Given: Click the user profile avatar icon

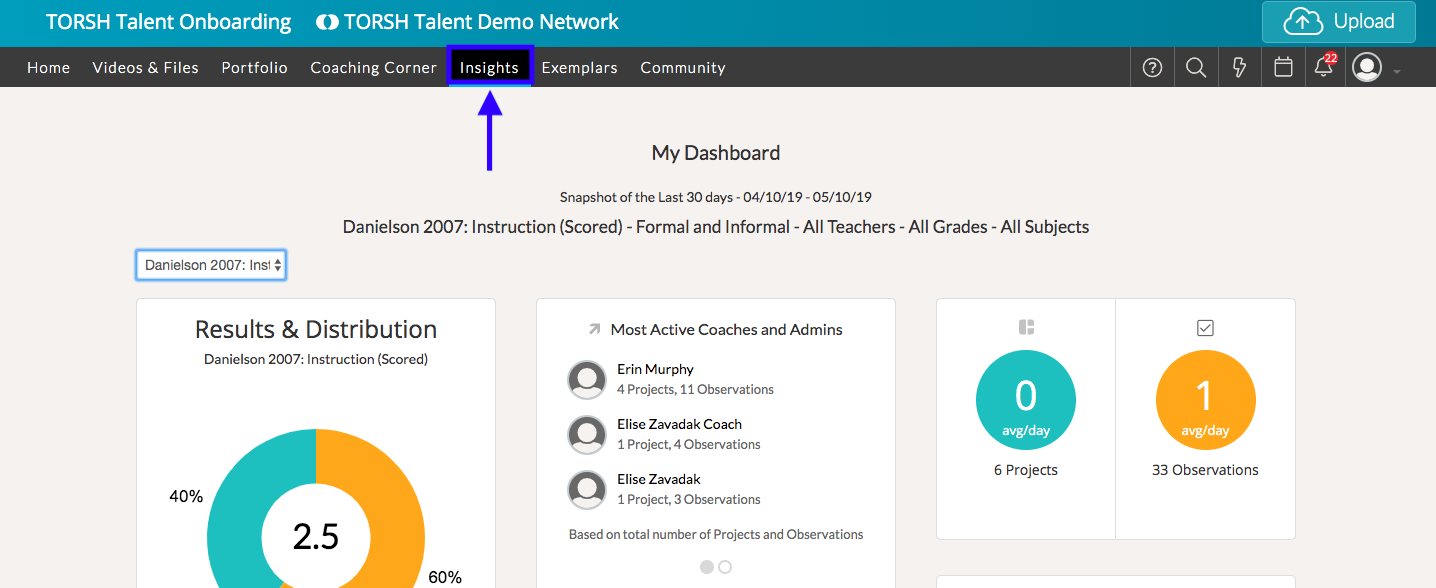Looking at the screenshot, I should (1366, 68).
